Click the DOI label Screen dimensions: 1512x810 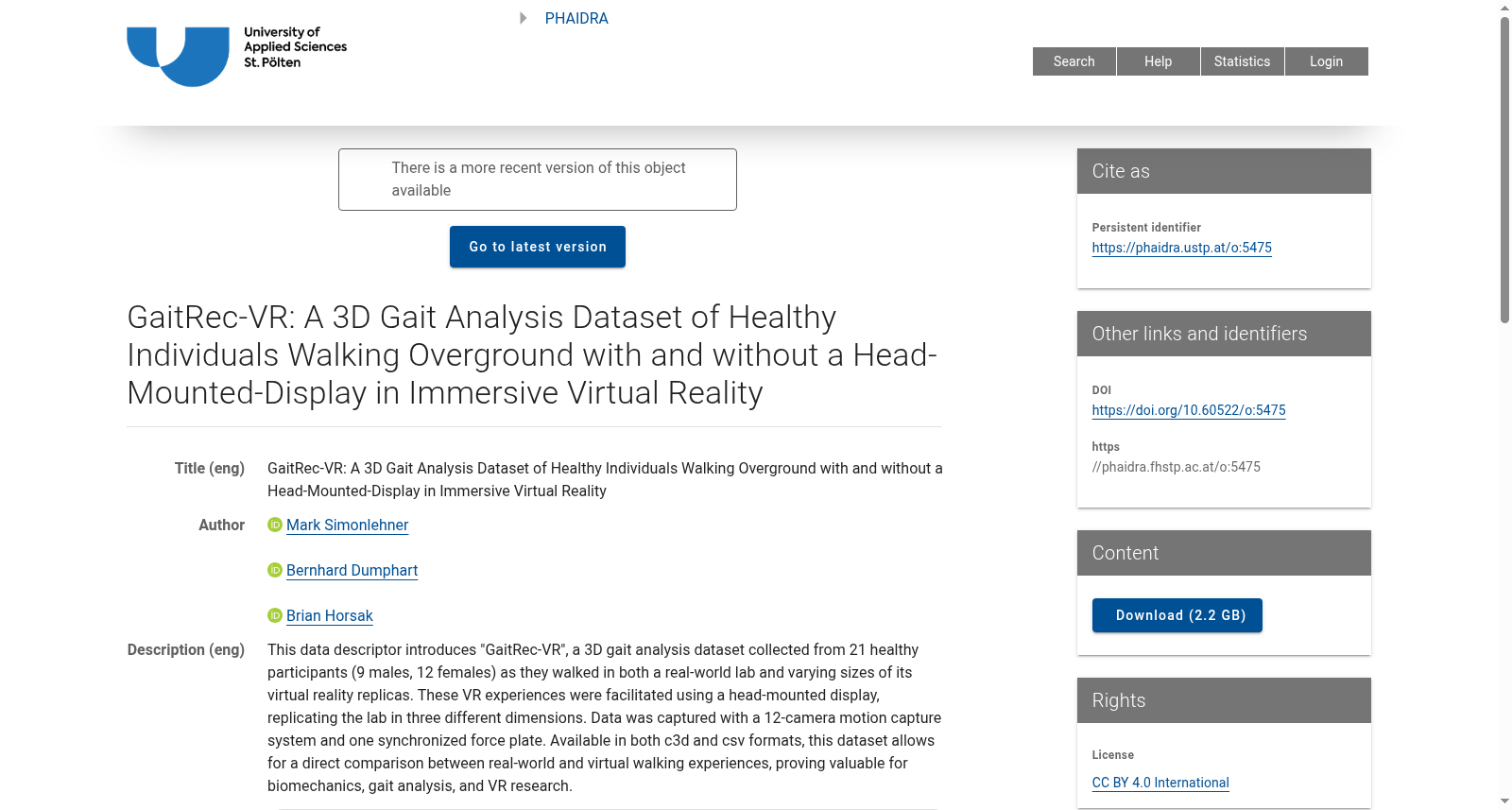pyautogui.click(x=1102, y=390)
